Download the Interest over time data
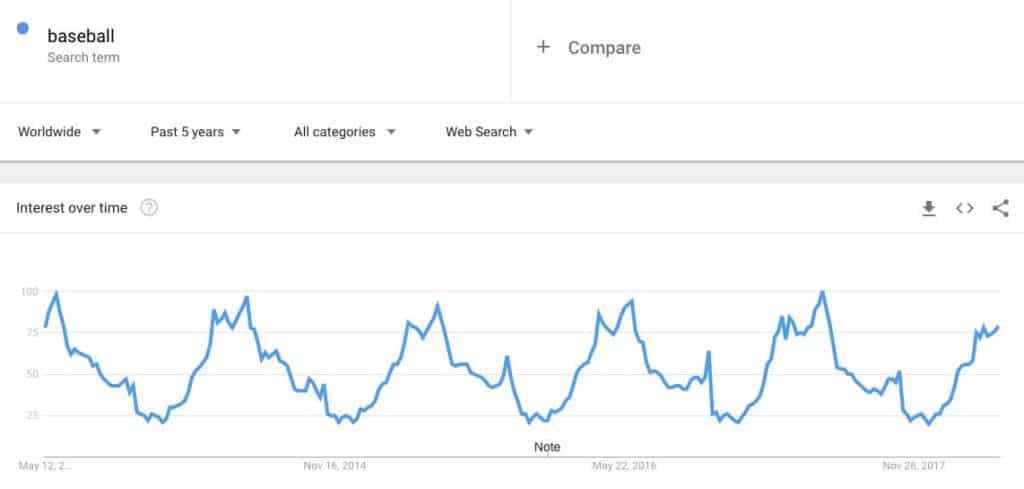 tap(929, 208)
